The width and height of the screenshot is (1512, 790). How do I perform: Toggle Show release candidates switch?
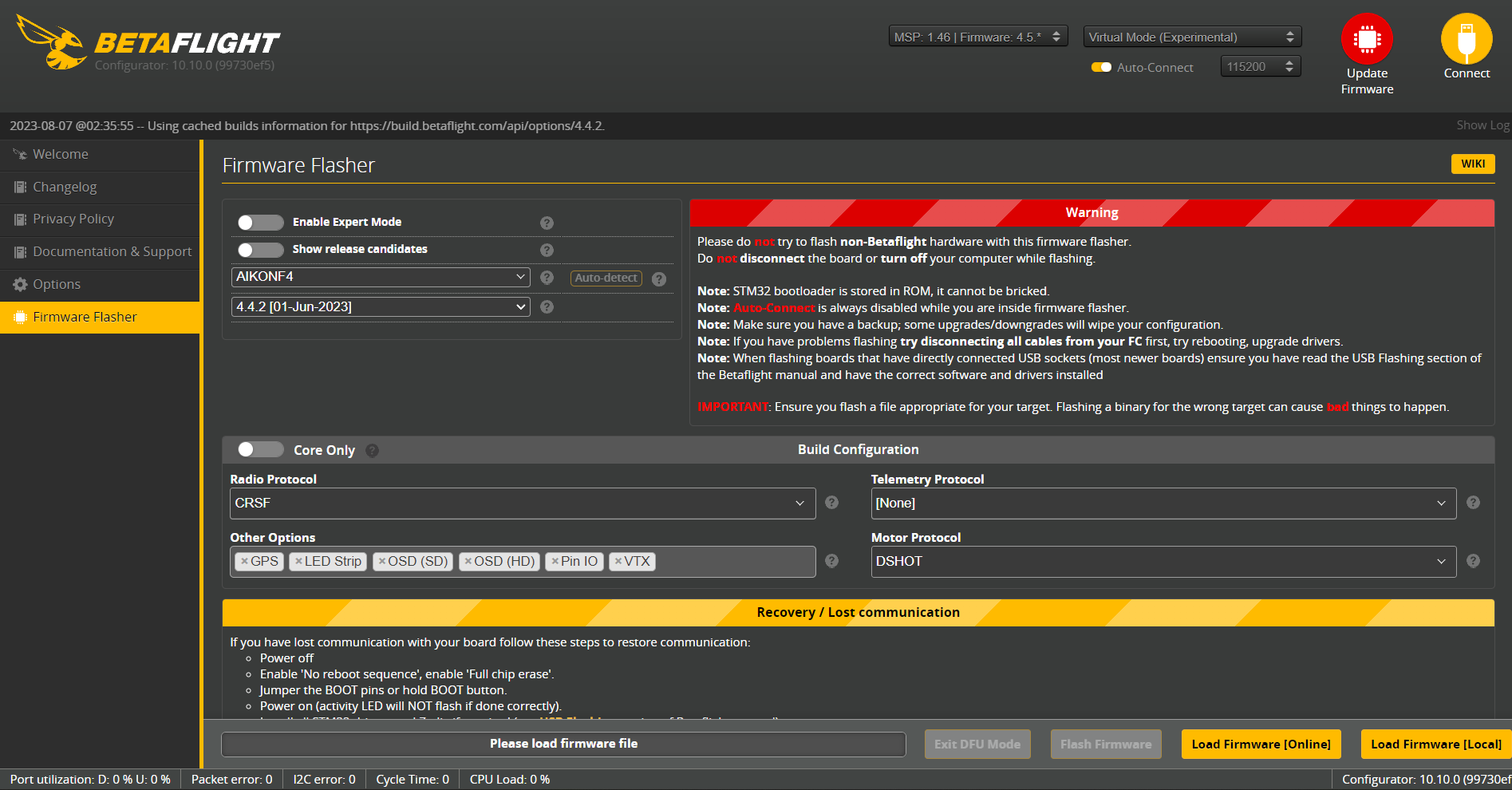click(260, 250)
